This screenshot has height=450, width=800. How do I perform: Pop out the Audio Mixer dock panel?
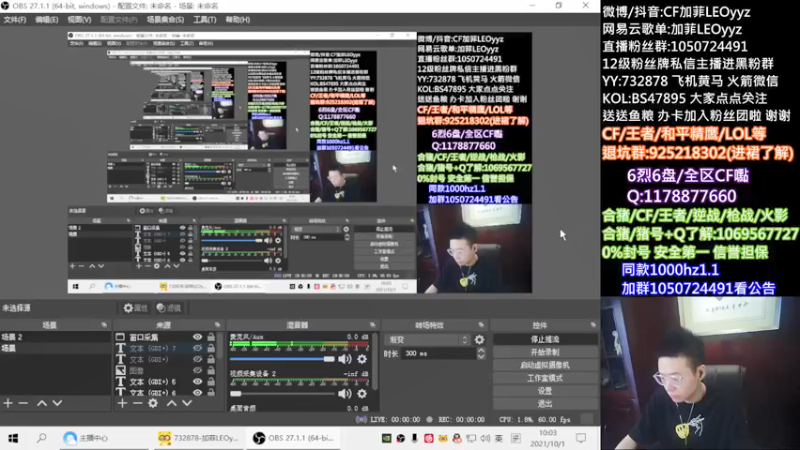coord(372,325)
